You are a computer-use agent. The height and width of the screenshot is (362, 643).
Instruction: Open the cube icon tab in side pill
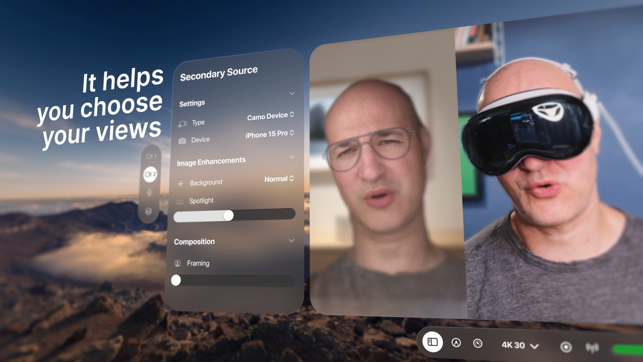(x=148, y=211)
